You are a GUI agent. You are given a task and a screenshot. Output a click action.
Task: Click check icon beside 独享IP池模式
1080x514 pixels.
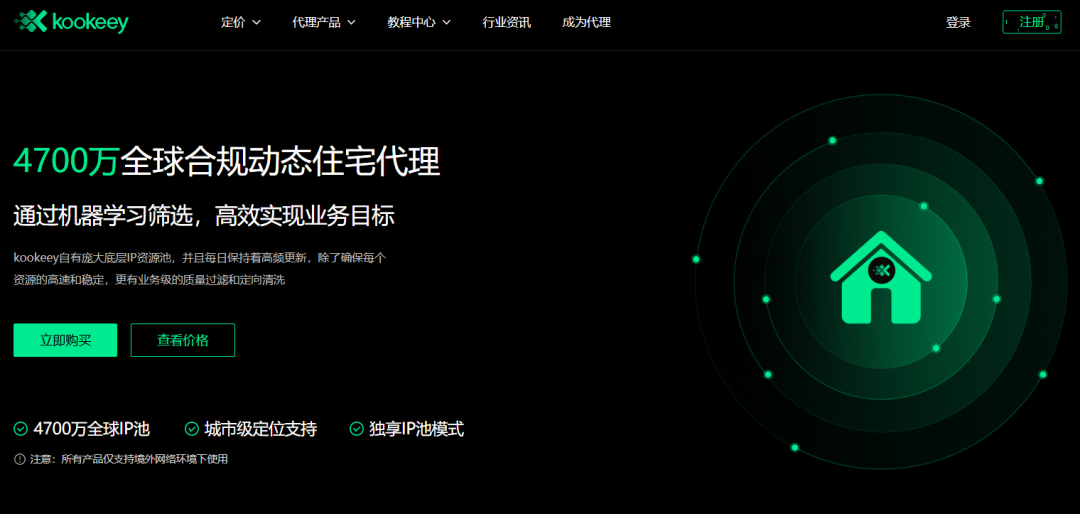pos(357,429)
